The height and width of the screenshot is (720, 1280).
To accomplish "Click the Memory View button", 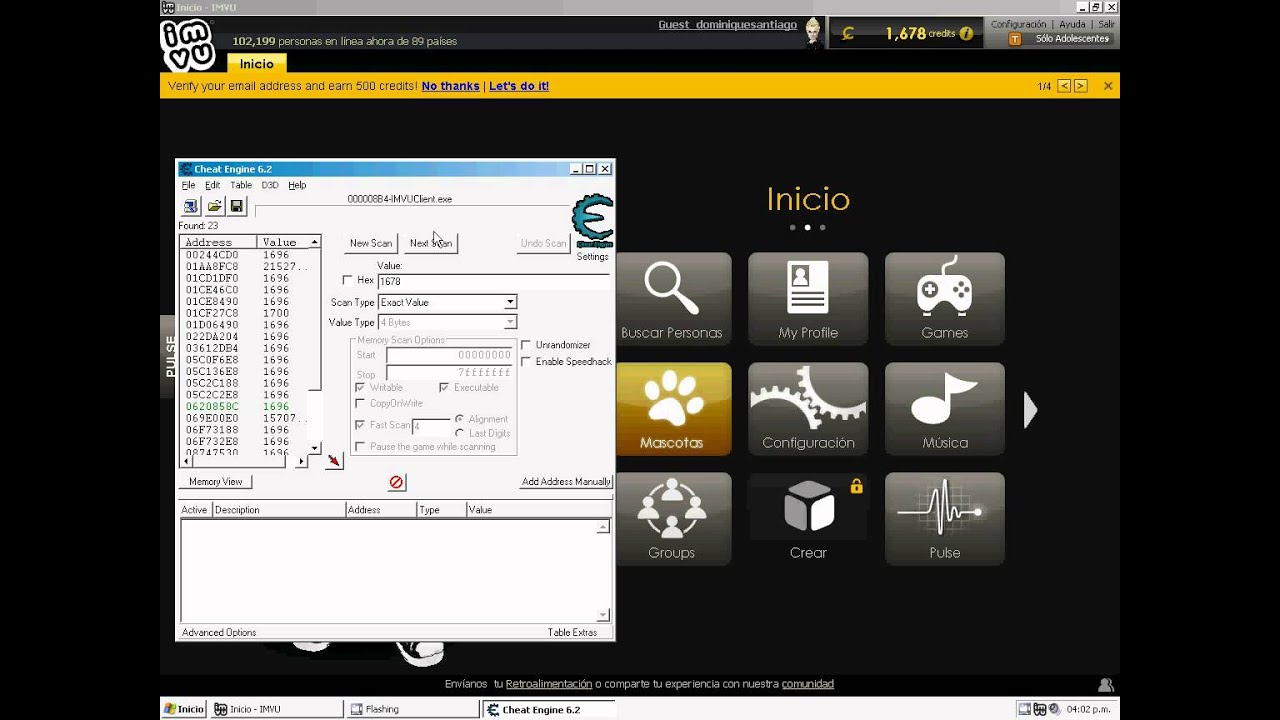I will tap(216, 482).
